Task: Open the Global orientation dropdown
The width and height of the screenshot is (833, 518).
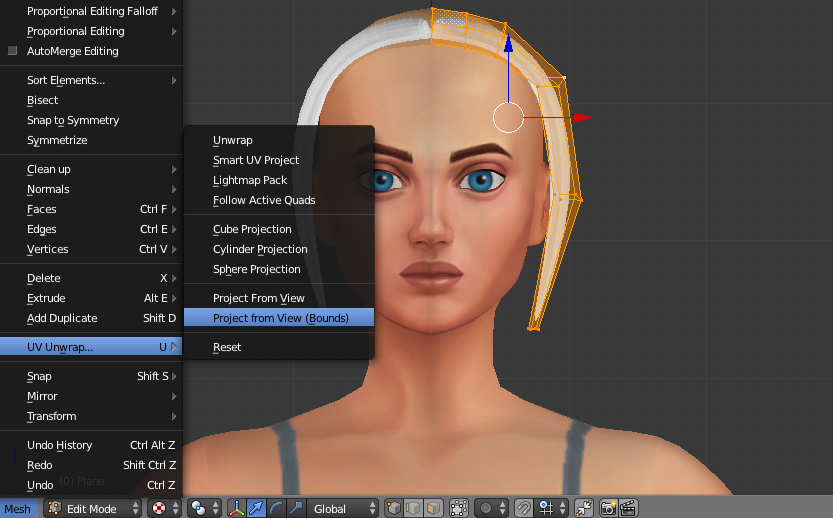Action: [342, 508]
